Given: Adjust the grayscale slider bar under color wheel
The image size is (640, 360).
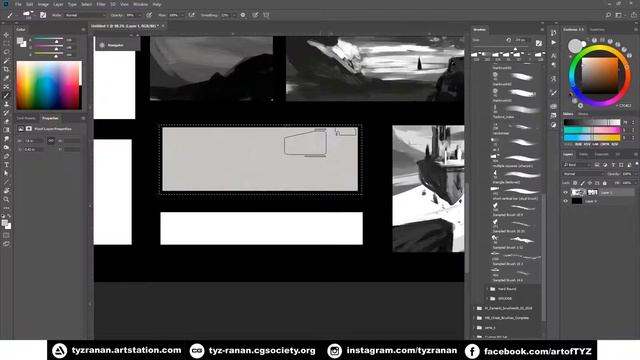Looking at the screenshot, I should click(x=592, y=122).
